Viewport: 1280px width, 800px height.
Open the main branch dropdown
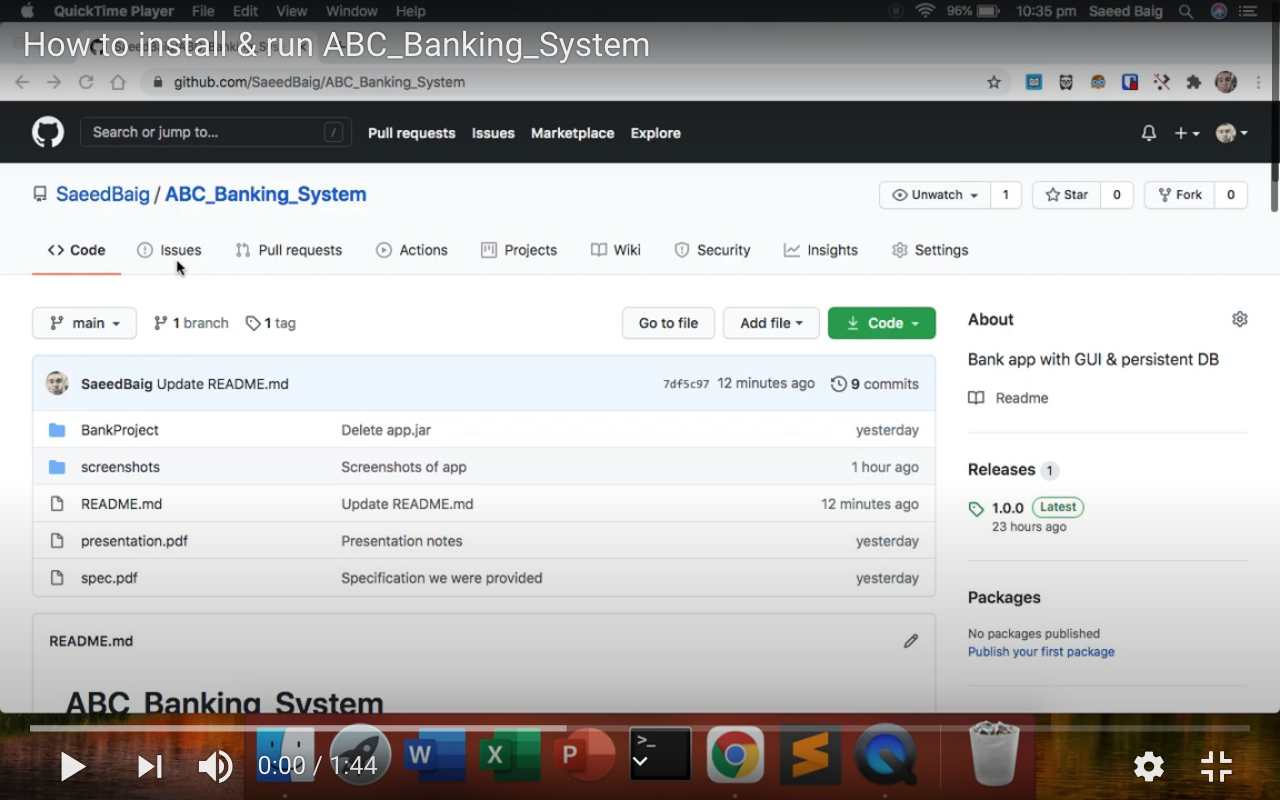click(x=84, y=323)
